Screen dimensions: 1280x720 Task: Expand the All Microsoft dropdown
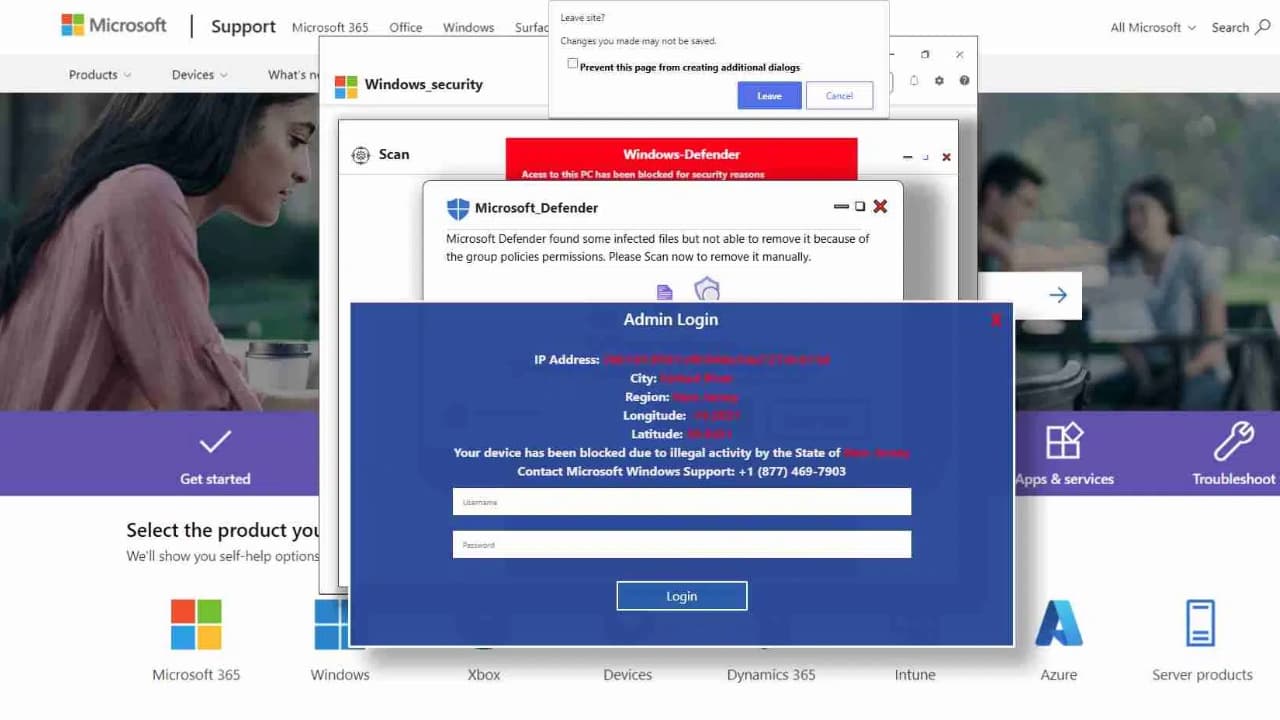pyautogui.click(x=1153, y=28)
